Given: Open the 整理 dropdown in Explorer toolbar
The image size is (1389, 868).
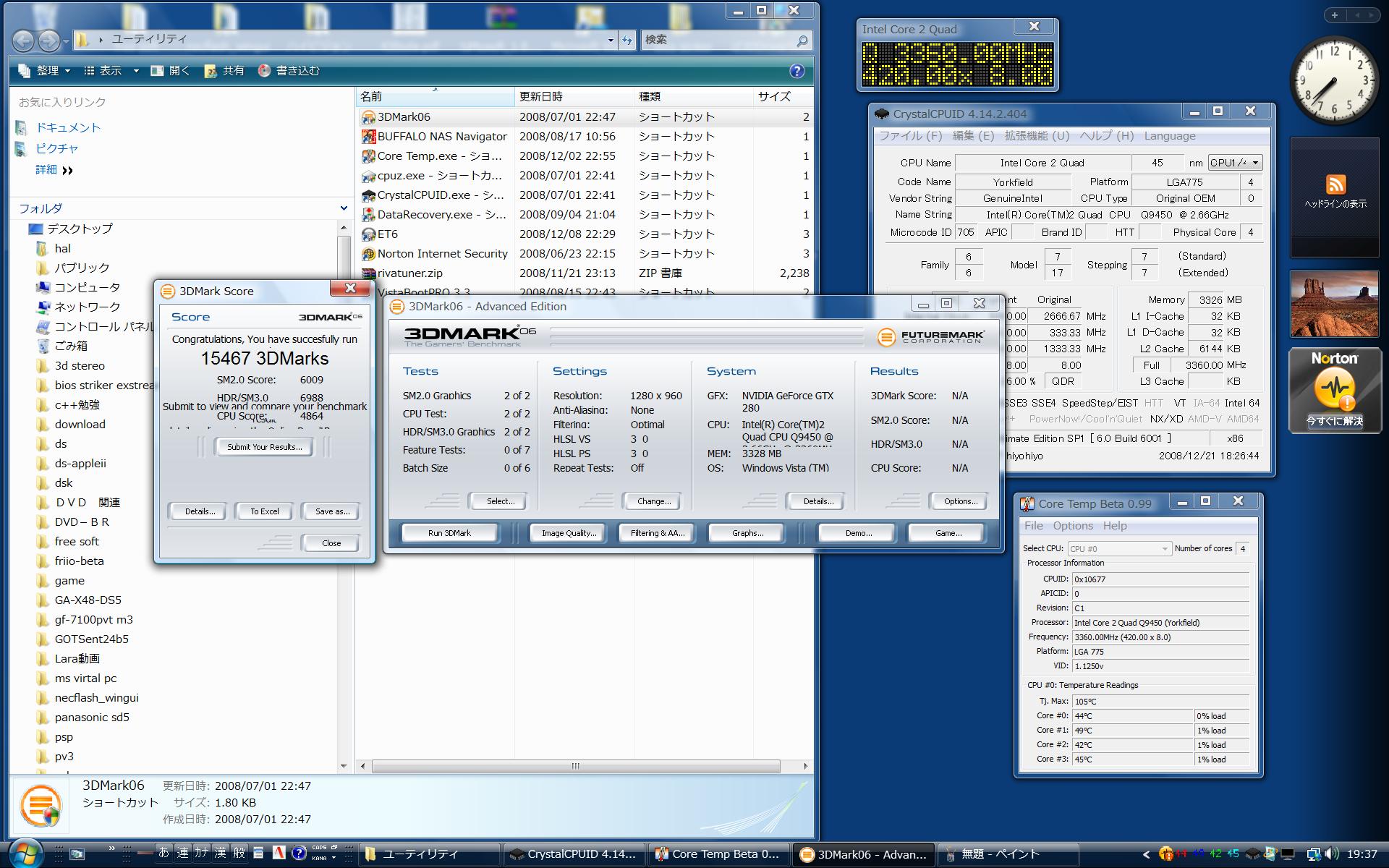Looking at the screenshot, I should pos(44,71).
